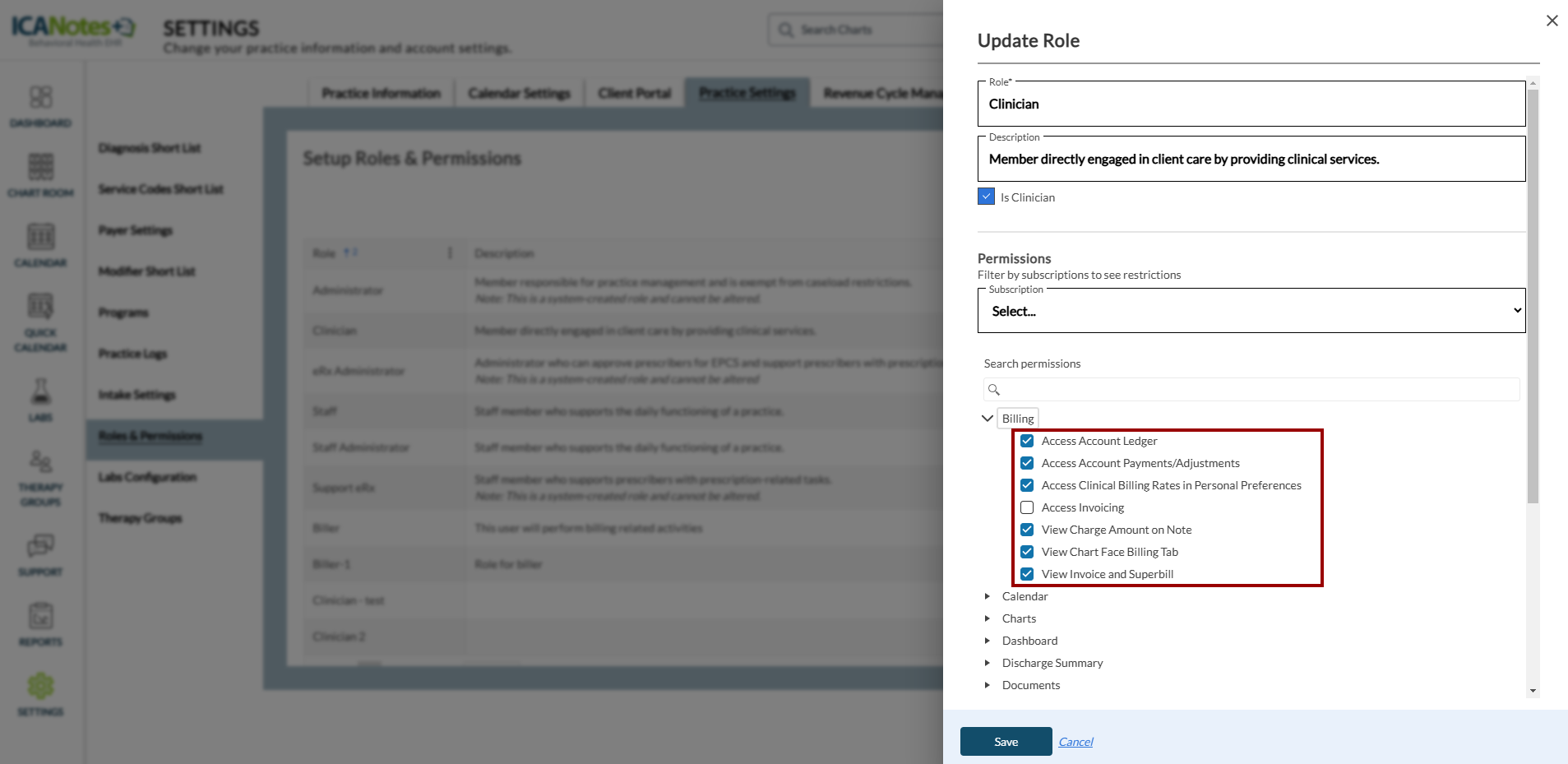1568x764 pixels.
Task: Select the eRx Administrator role row
Action: [623, 371]
